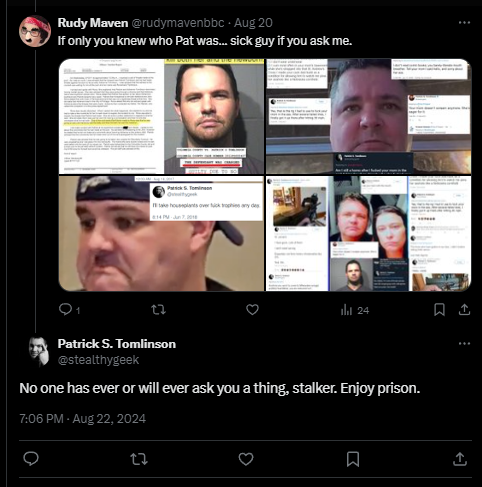
Task: Repost Patrick S. Tomlinson's reply
Action: click(x=139, y=459)
